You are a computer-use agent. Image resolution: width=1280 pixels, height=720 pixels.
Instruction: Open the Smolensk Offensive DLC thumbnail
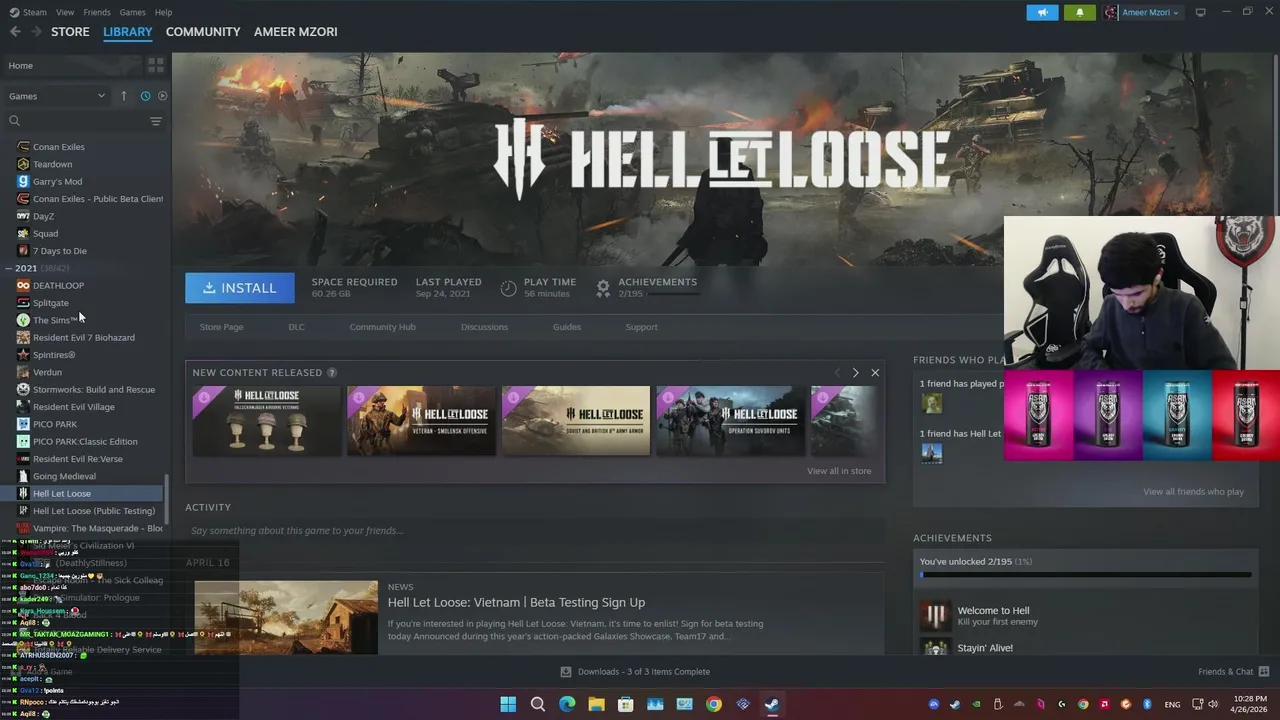[x=421, y=421]
